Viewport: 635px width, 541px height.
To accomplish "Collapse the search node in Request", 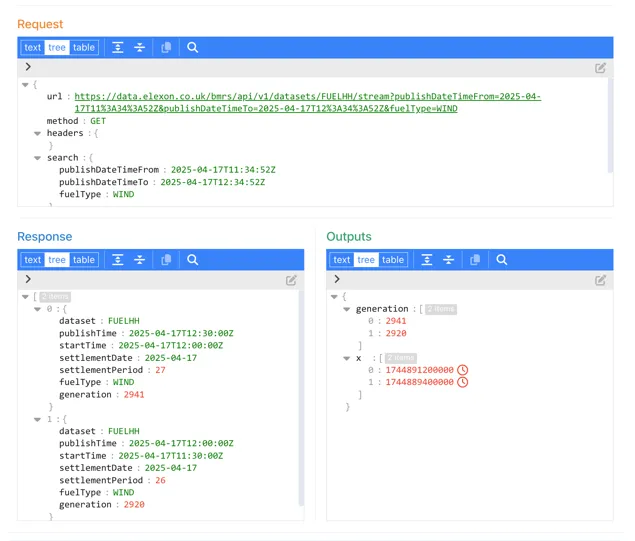I will point(38,158).
